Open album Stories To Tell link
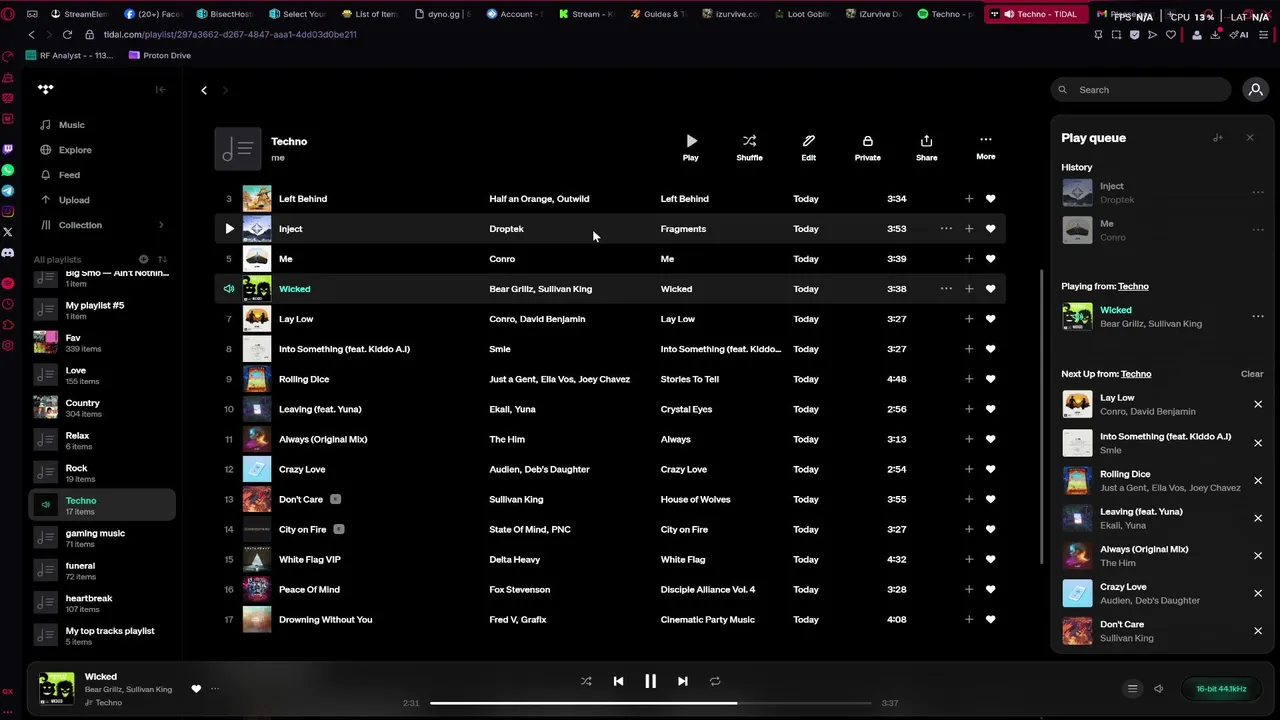The width and height of the screenshot is (1280, 720). 689,379
